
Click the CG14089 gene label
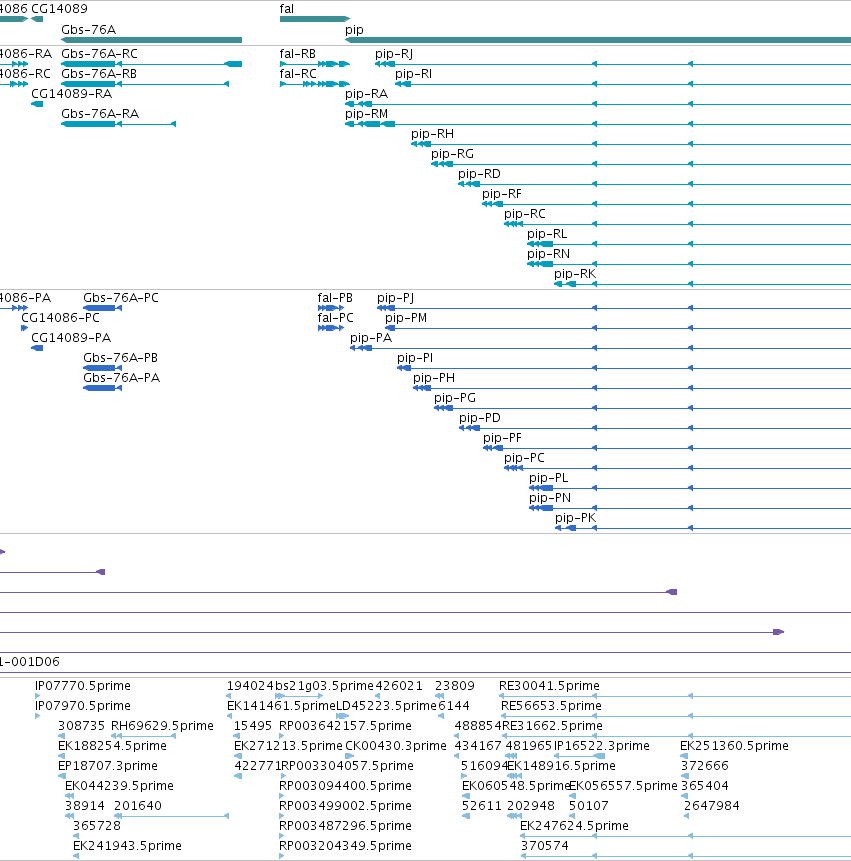(59, 9)
